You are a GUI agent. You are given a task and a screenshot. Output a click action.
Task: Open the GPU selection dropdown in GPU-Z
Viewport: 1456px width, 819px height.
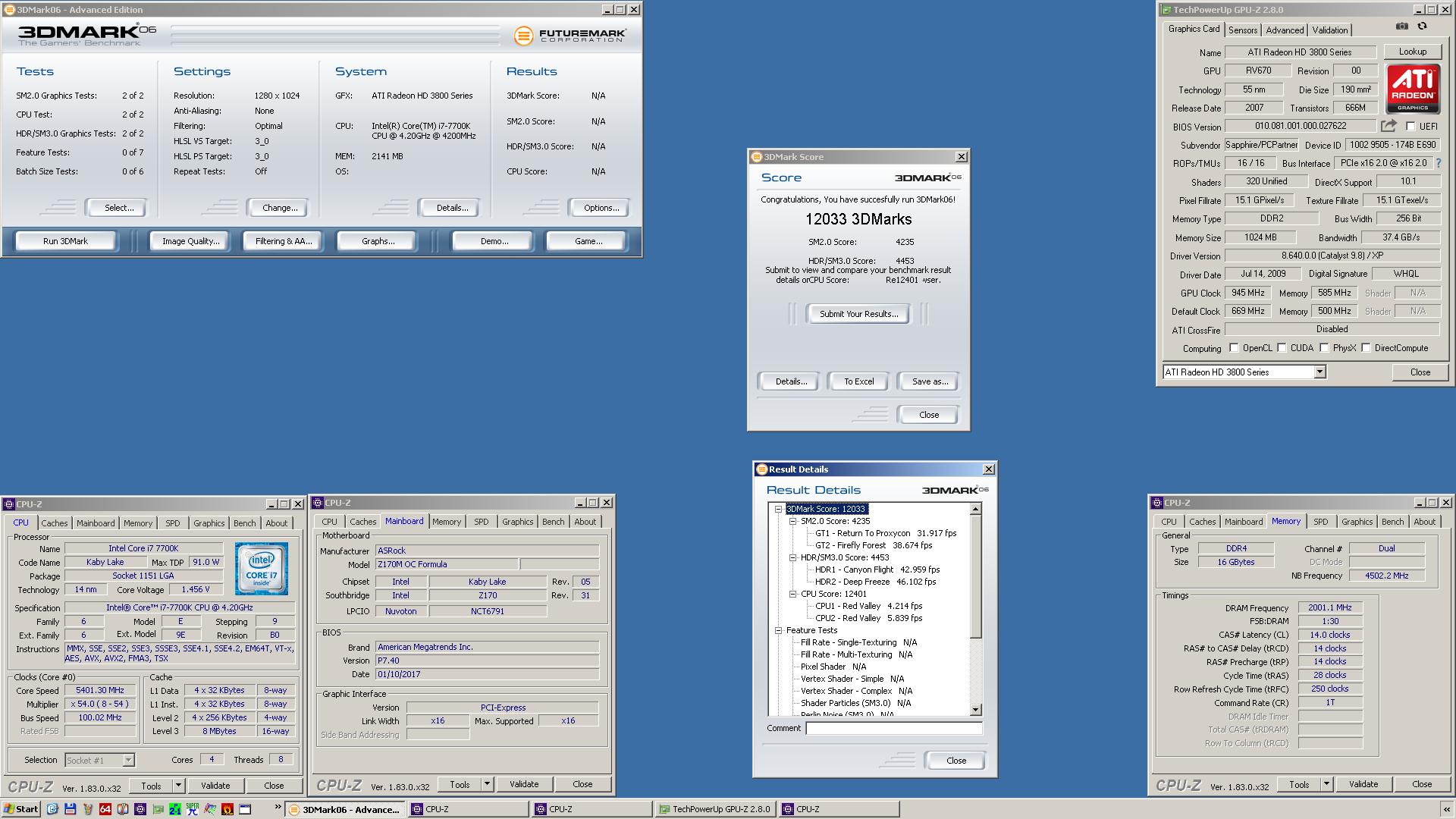coord(1319,372)
